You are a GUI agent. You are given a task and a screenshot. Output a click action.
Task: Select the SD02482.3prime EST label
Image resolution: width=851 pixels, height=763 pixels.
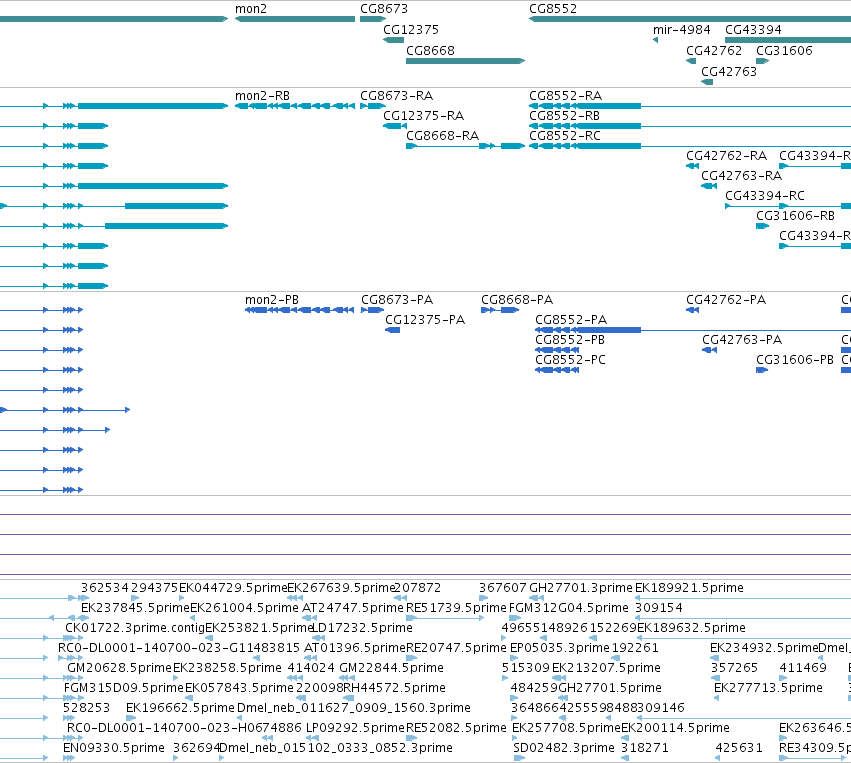tap(564, 748)
